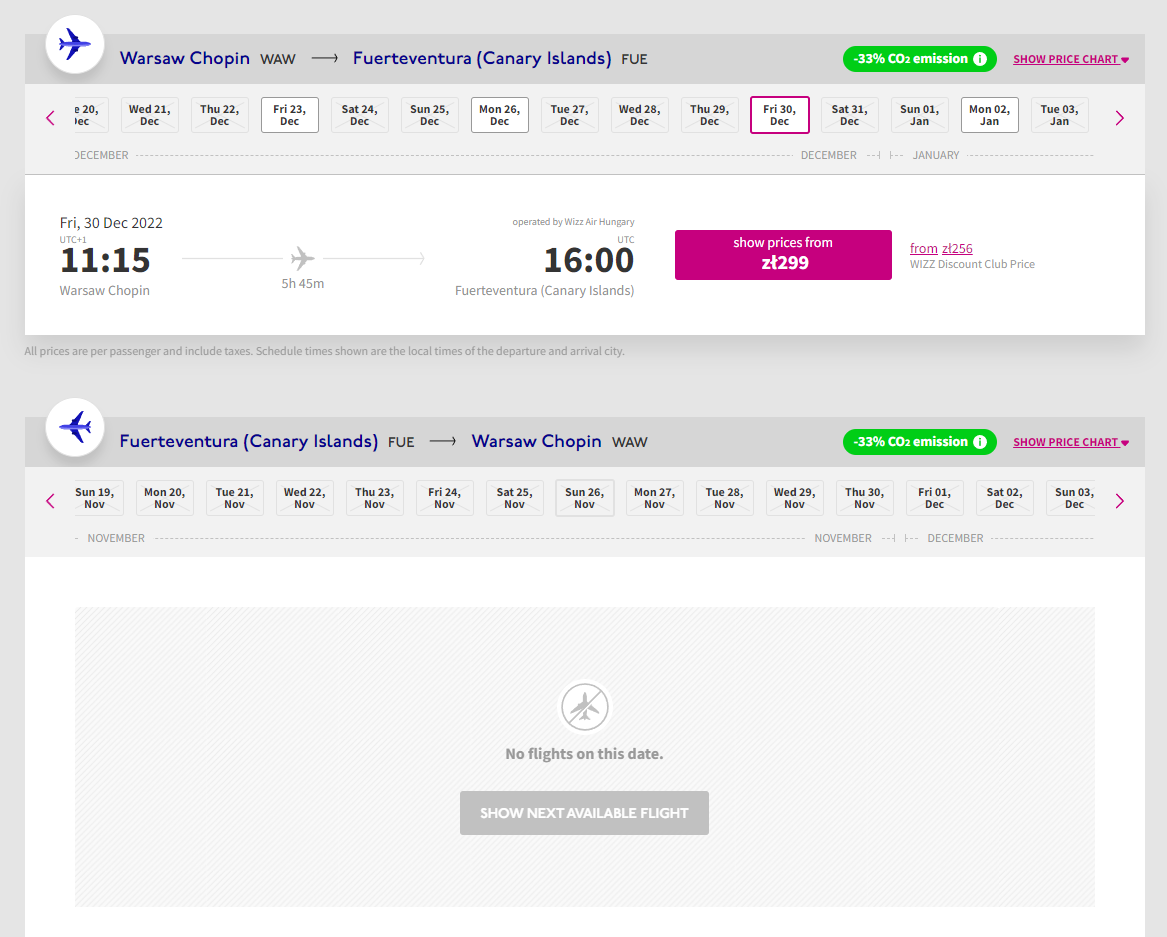This screenshot has height=937, width=1167.
Task: Open WIZZ Discount Club from zł256 link
Action: (x=941, y=249)
